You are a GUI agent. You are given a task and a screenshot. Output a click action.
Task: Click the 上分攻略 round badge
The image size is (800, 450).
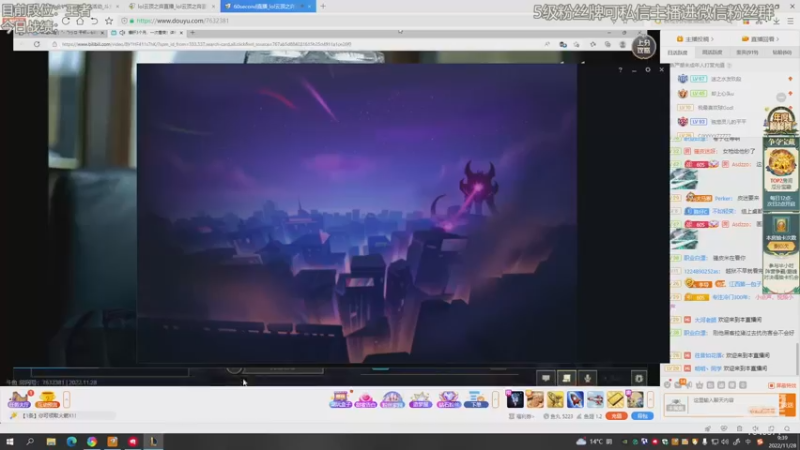pyautogui.click(x=643, y=47)
